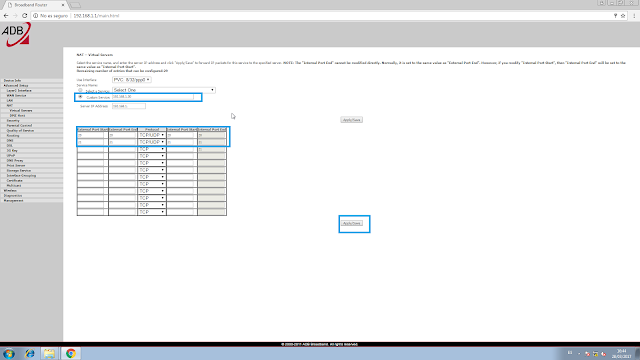Open DMZ Host under NAT
Screen dimensions: 640x360
click(x=17, y=116)
